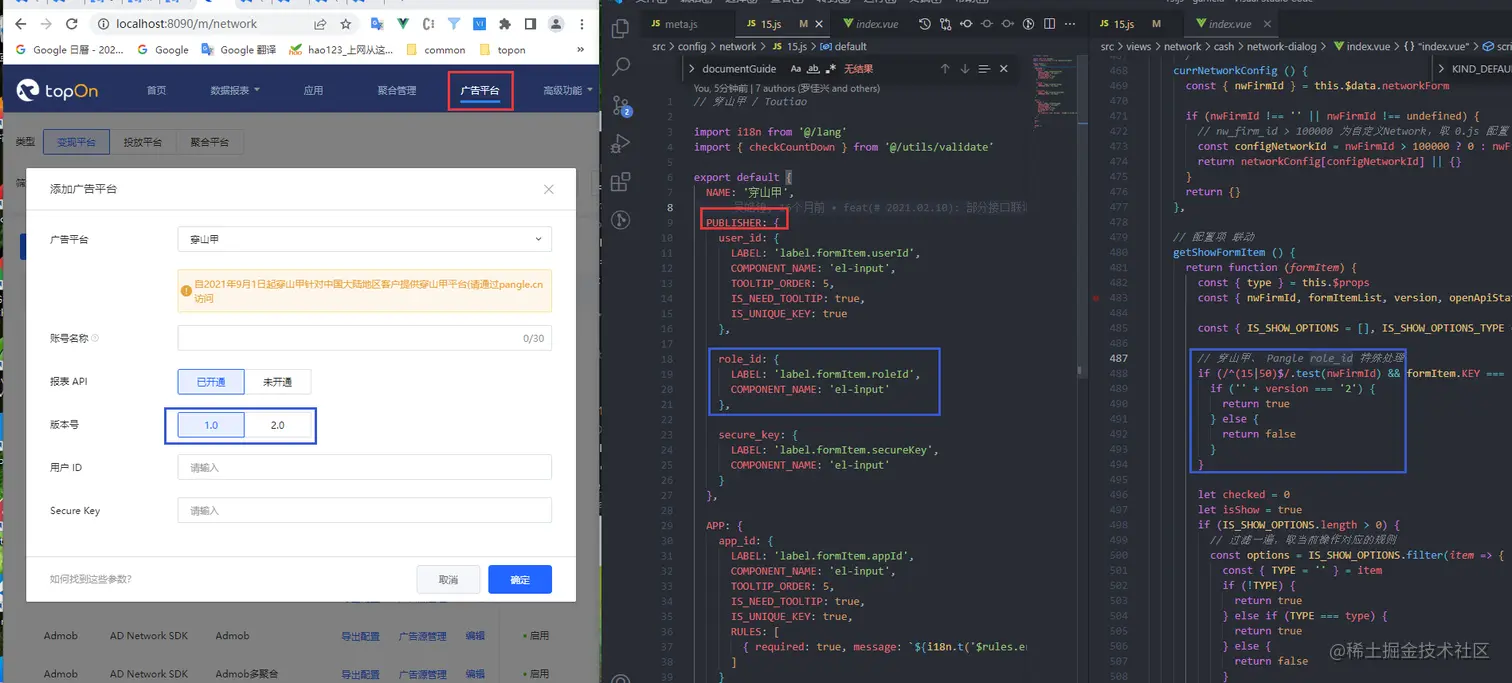The width and height of the screenshot is (1512, 683).
Task: Select 未开通 for 报表 API
Action: click(277, 381)
